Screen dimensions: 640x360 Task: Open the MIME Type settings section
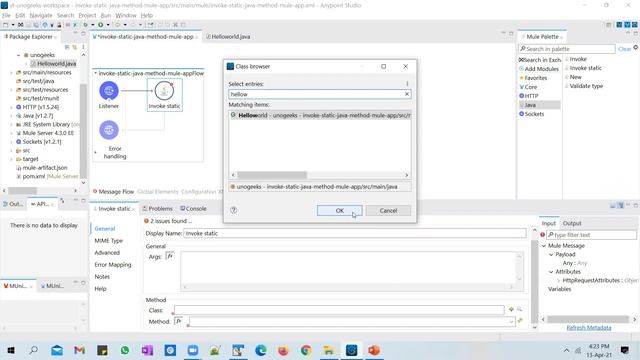tap(109, 241)
